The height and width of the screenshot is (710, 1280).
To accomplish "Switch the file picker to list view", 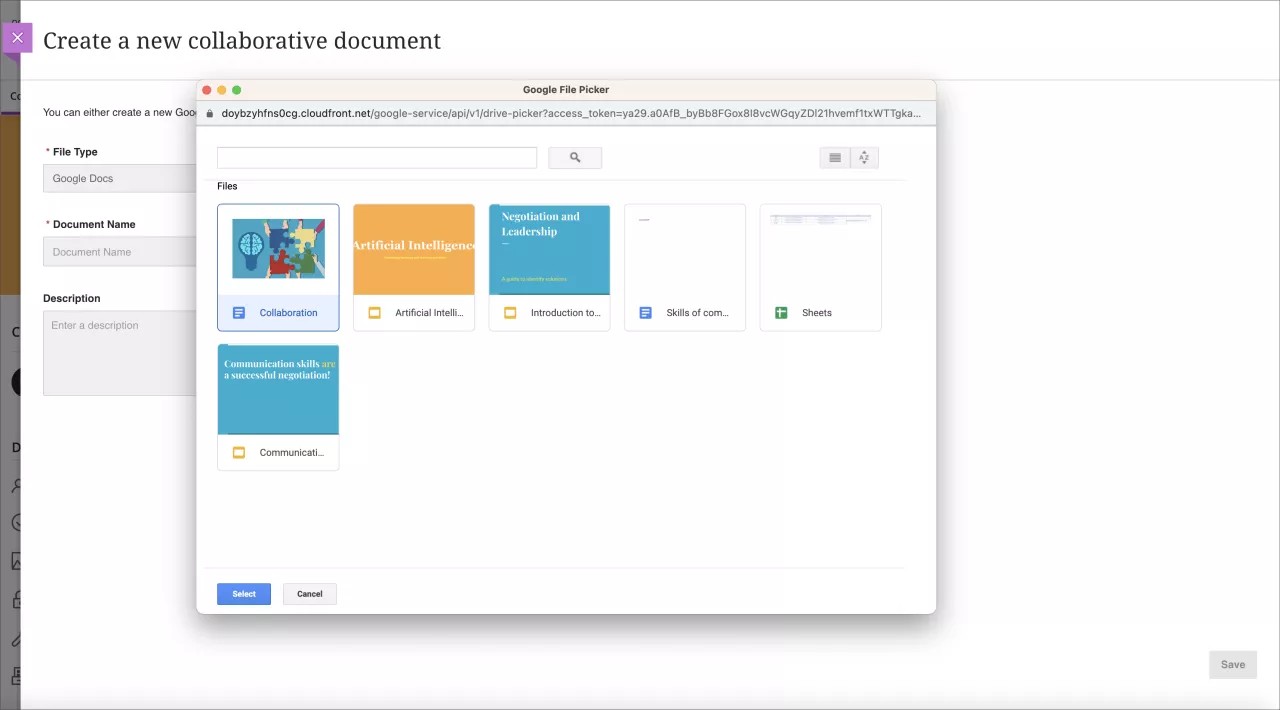I will click(x=834, y=157).
